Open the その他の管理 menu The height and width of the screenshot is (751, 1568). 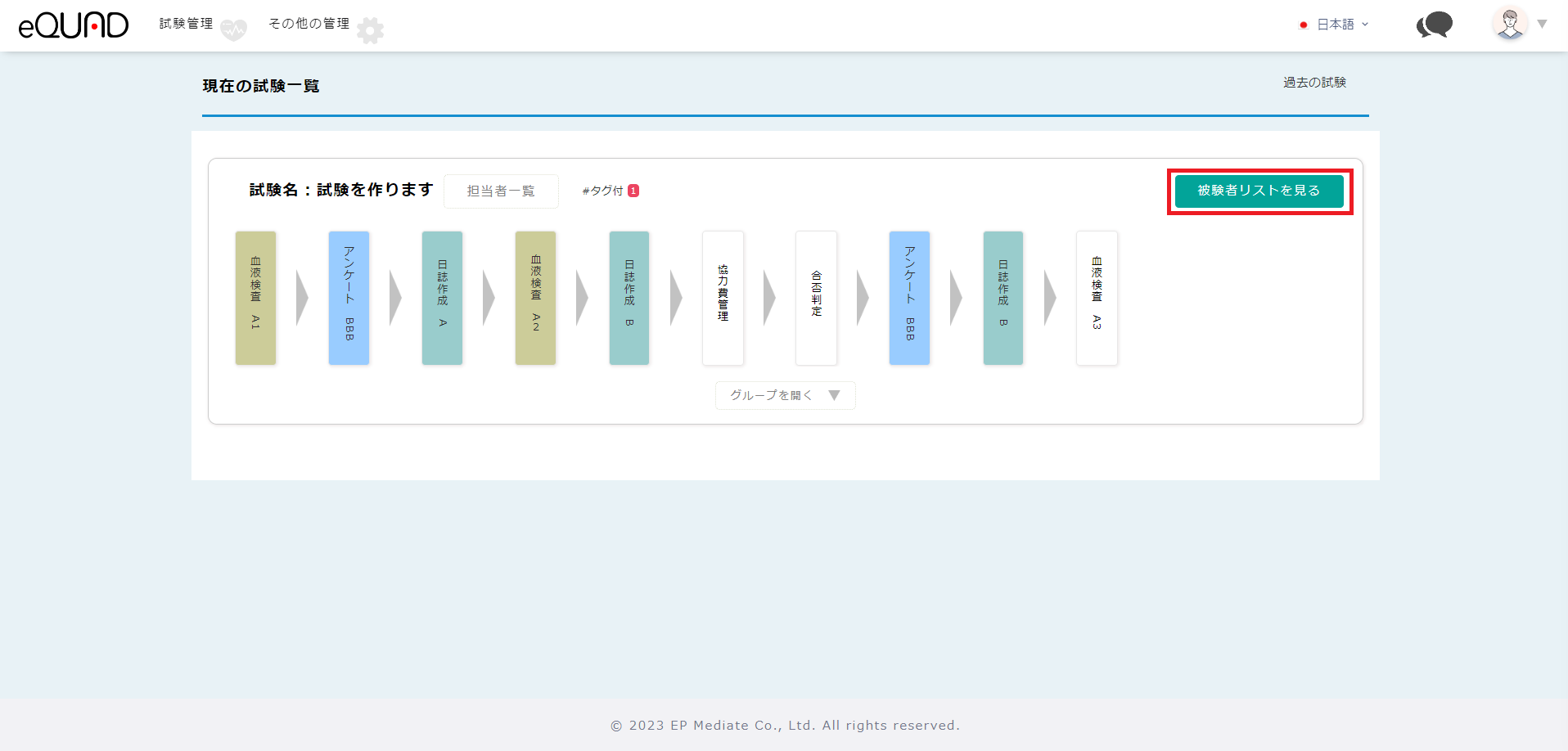pos(309,24)
